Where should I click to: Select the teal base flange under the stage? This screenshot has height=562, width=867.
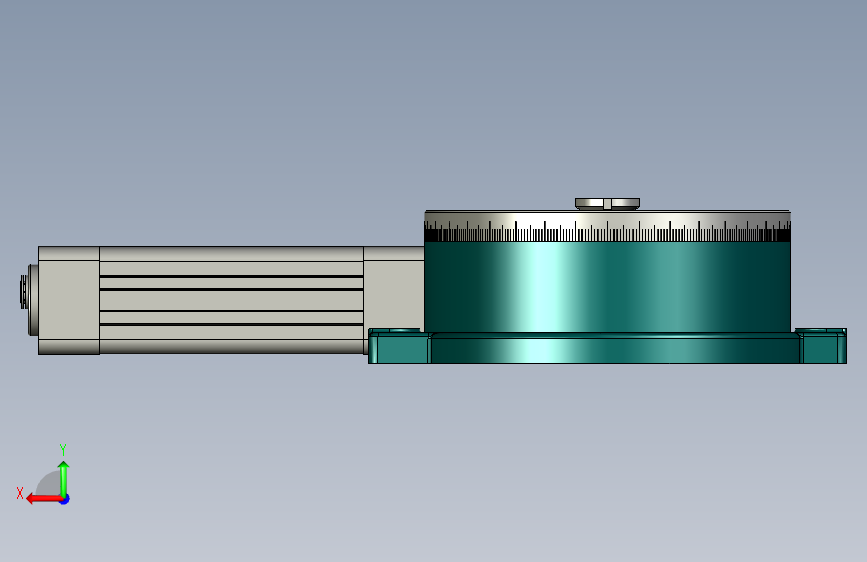pyautogui.click(x=615, y=348)
